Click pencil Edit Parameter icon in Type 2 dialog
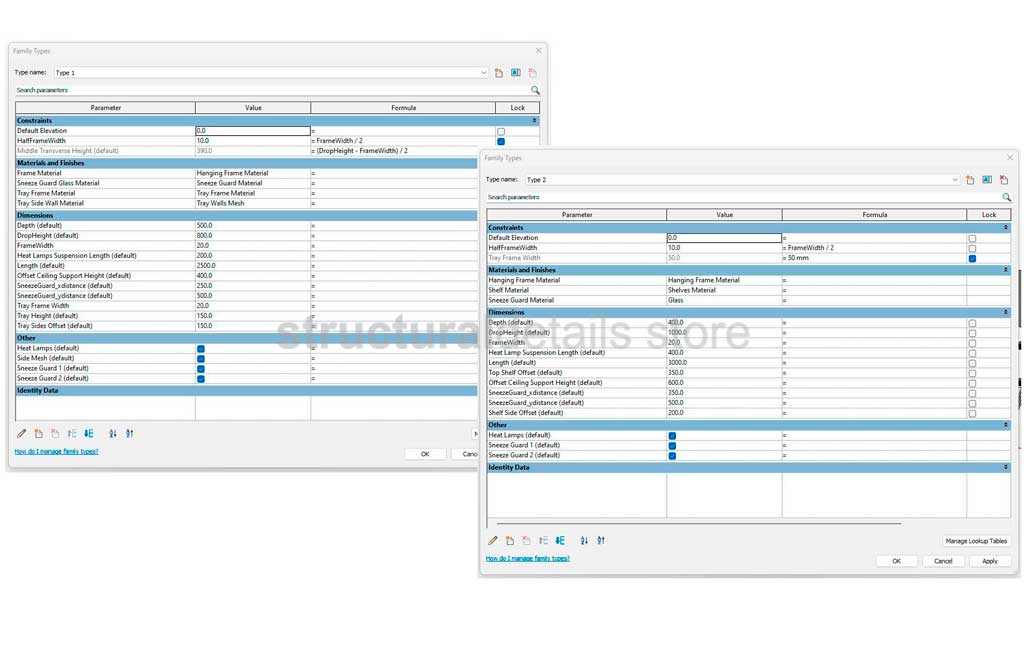The image size is (1024, 662). pyautogui.click(x=493, y=541)
